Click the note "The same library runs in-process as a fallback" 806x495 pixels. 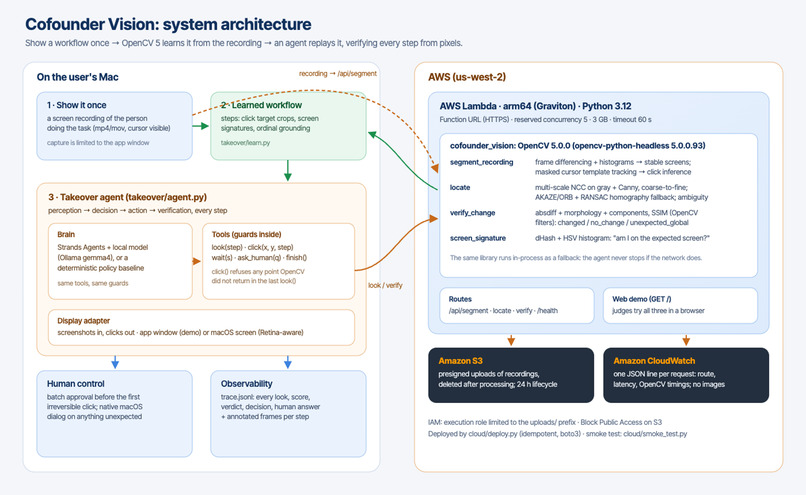tap(576, 258)
